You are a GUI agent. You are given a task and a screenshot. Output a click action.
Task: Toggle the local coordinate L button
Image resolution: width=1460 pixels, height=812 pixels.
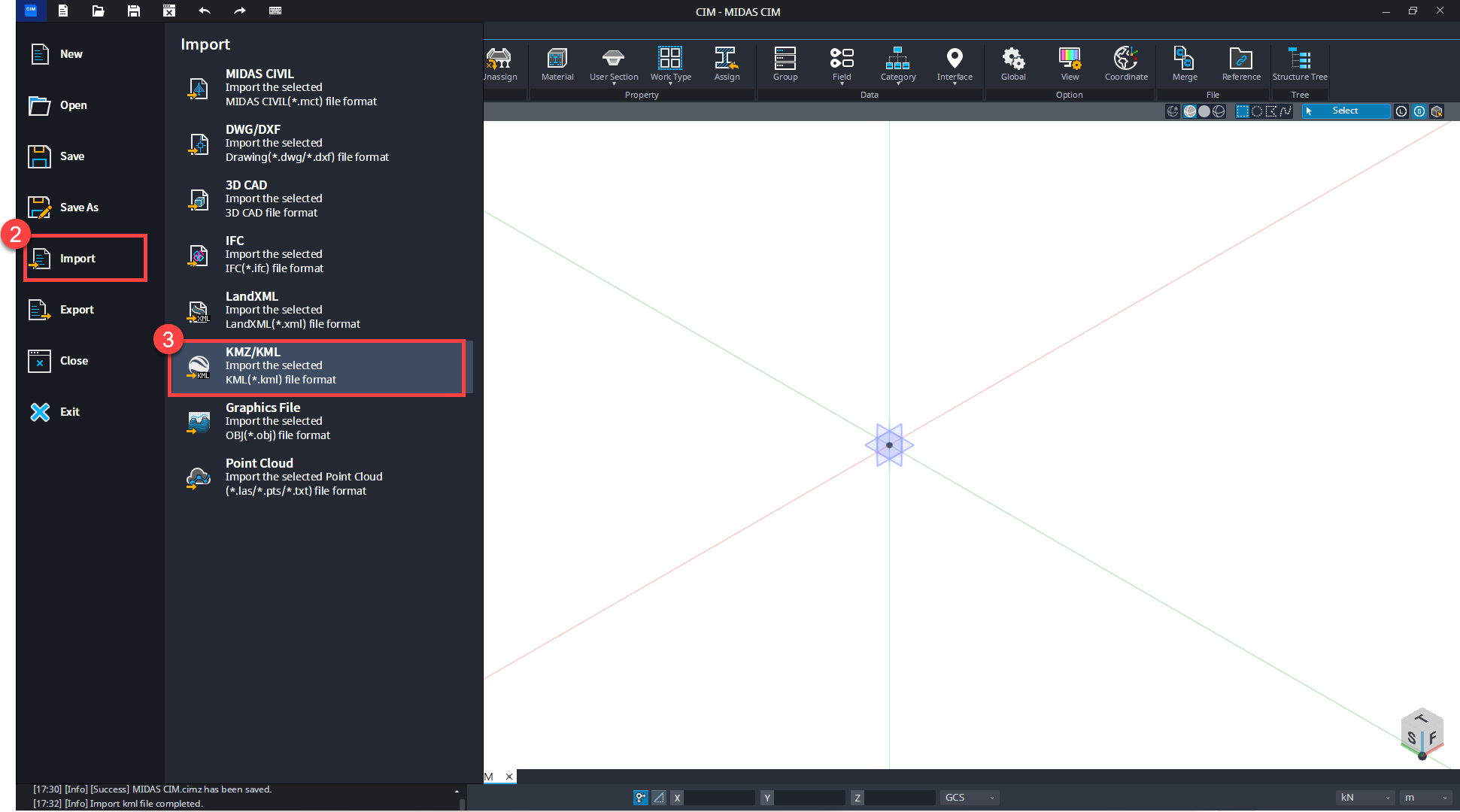point(1401,111)
